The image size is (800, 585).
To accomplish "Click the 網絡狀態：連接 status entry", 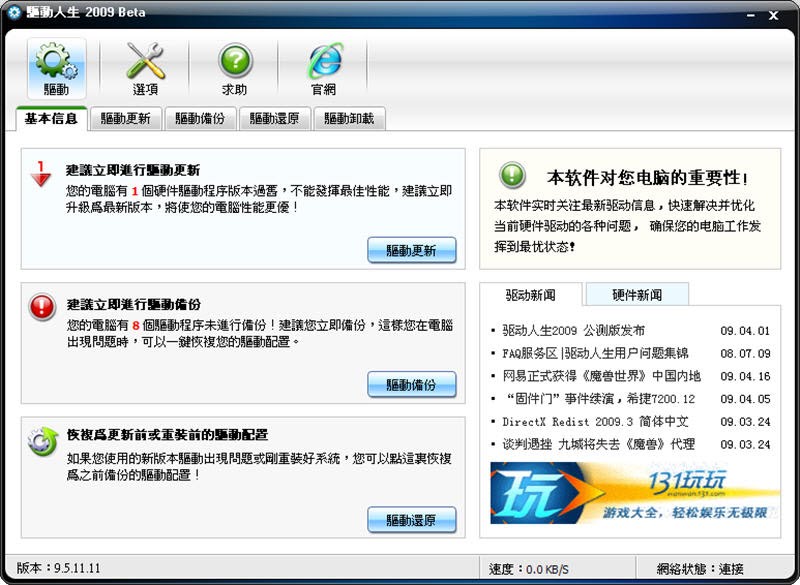I will tap(700, 569).
